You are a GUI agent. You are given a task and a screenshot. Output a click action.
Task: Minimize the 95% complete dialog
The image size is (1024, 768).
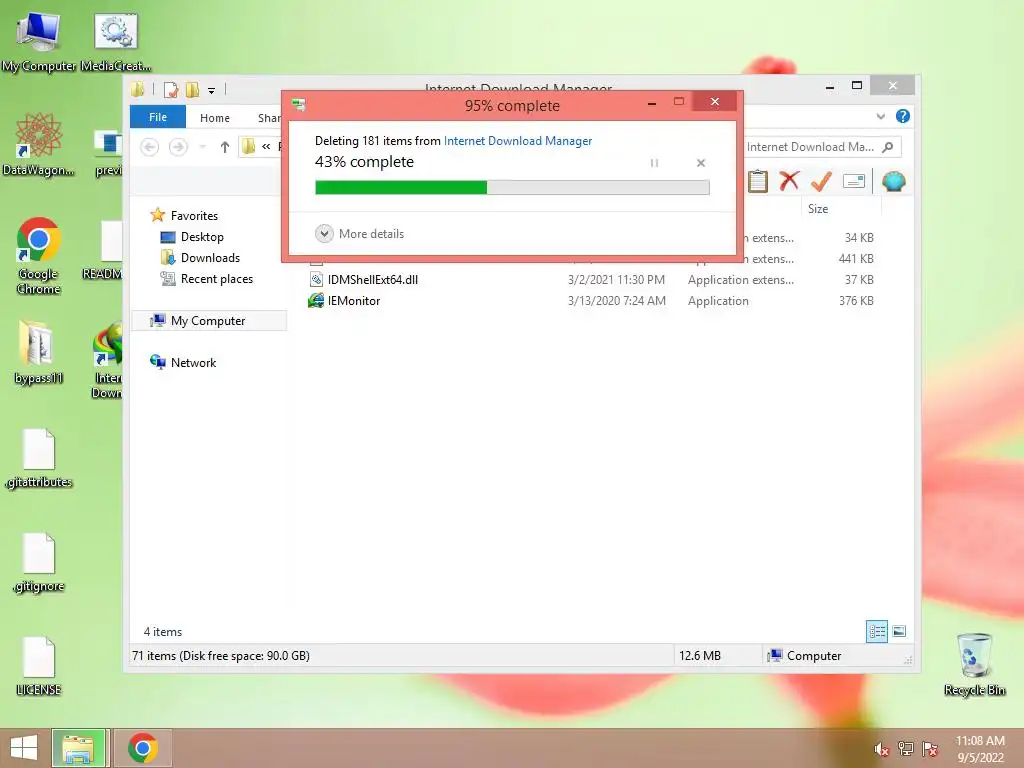click(x=652, y=103)
